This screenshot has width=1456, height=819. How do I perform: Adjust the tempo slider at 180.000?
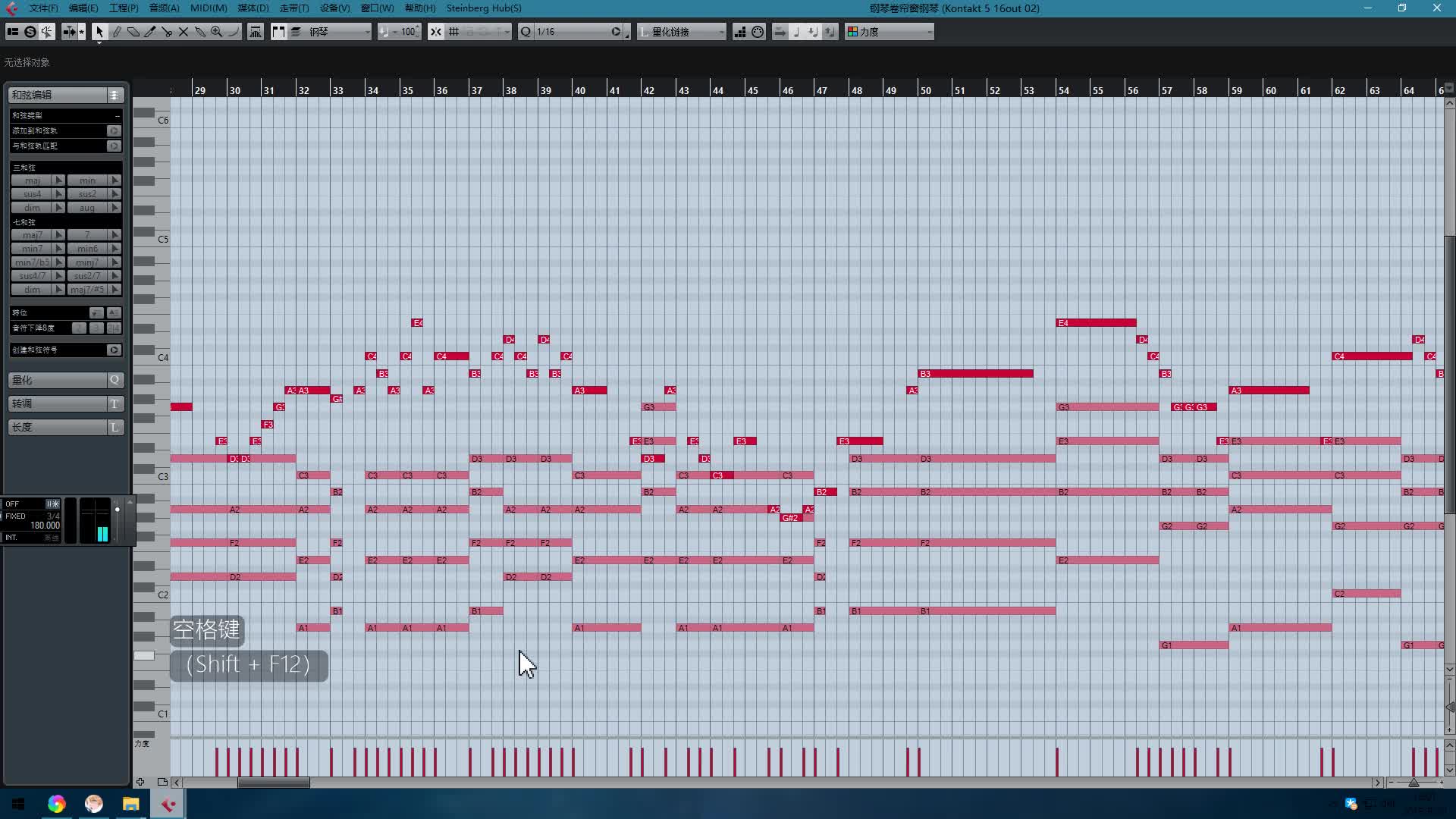(x=45, y=525)
